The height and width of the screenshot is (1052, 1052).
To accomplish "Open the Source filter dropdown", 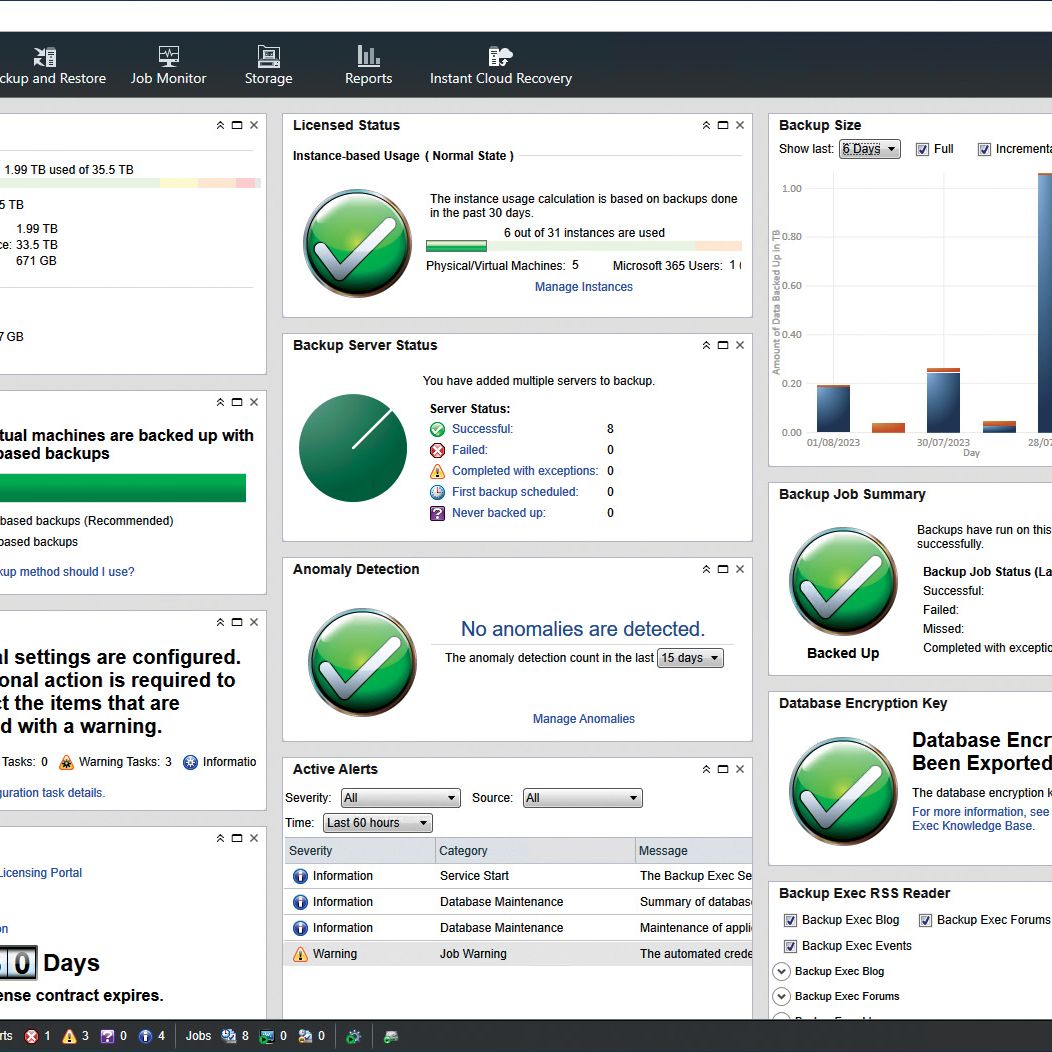I will click(x=582, y=798).
